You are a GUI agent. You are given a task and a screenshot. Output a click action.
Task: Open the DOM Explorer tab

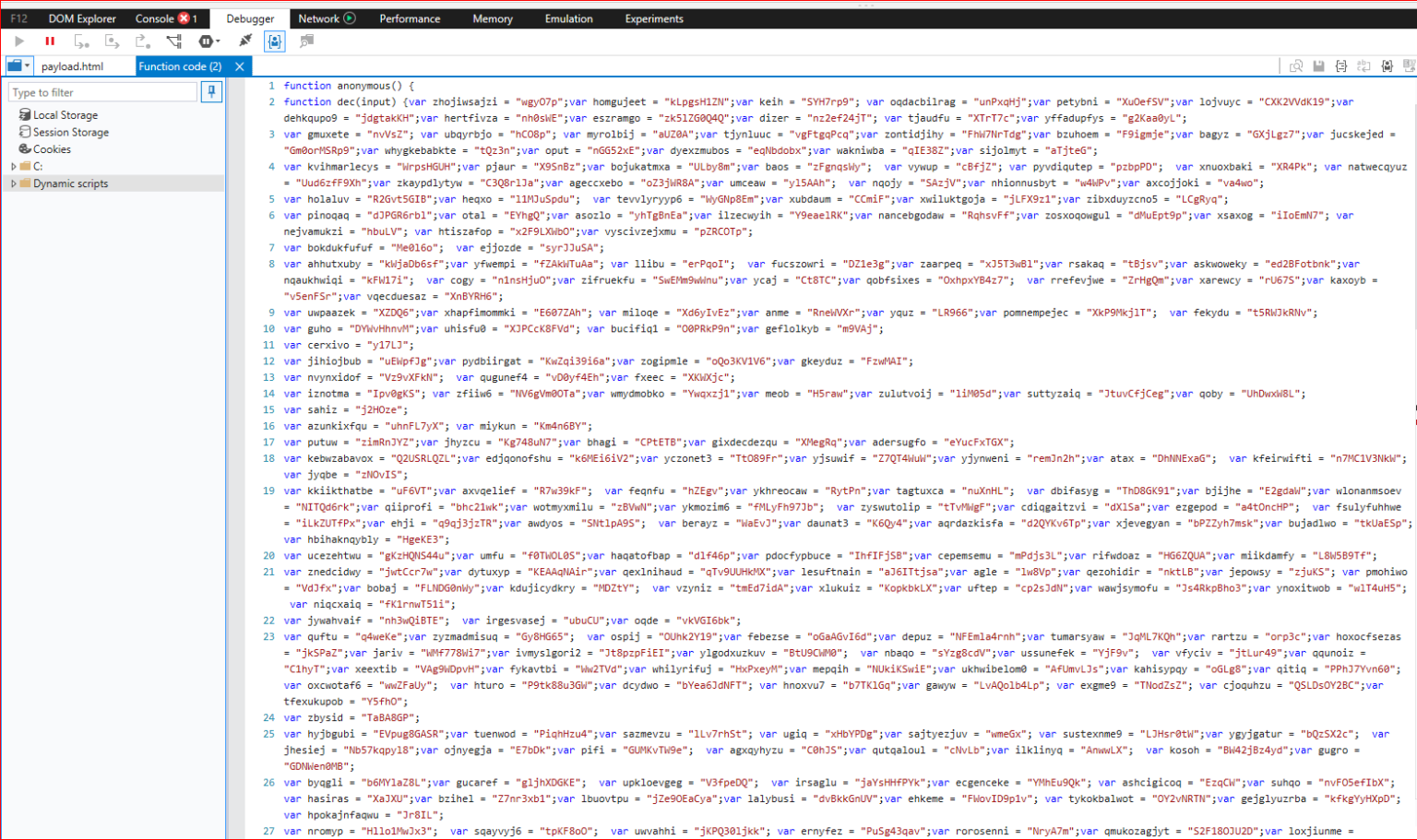(x=82, y=18)
